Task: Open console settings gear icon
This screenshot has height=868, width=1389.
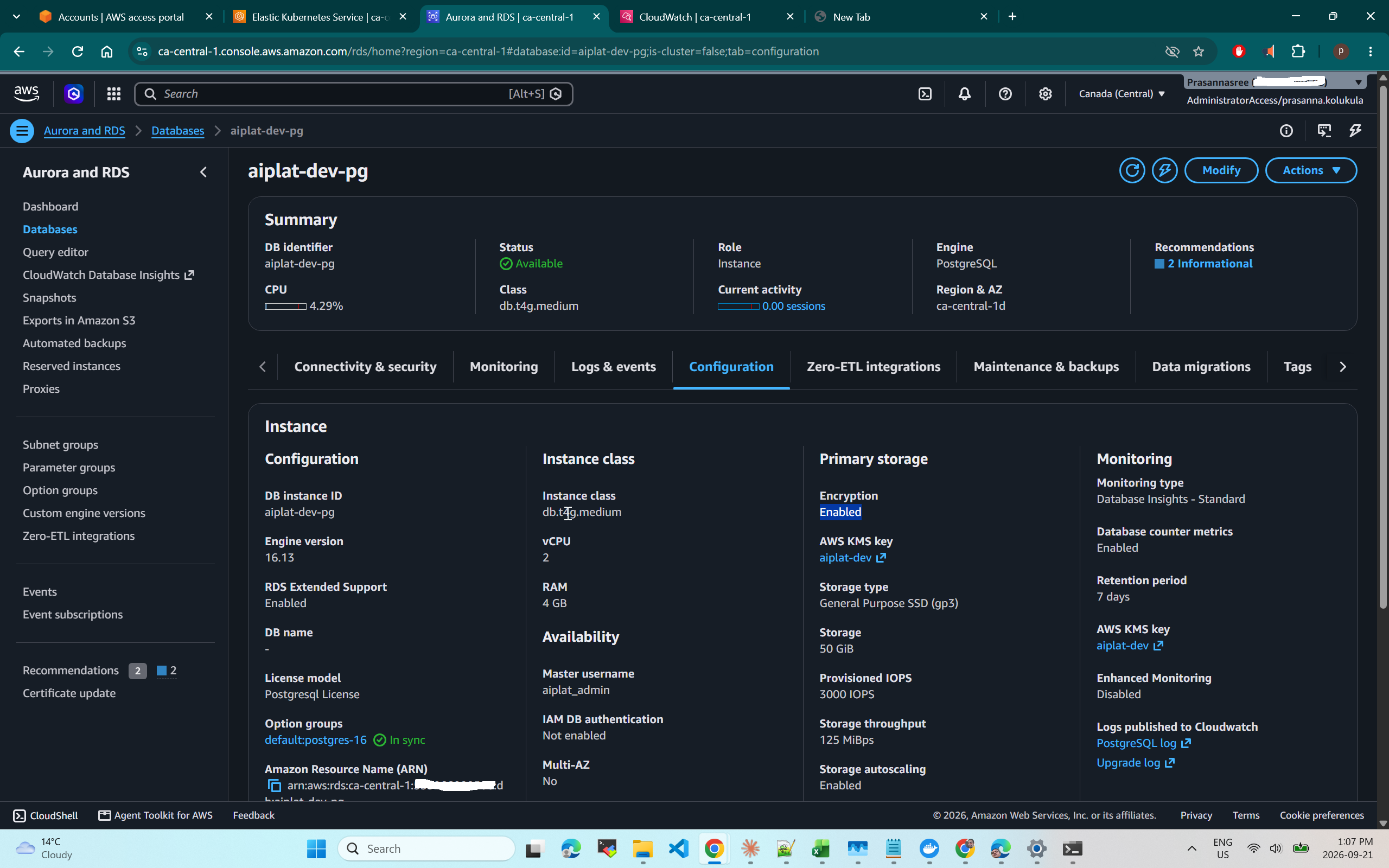Action: pyautogui.click(x=1045, y=93)
